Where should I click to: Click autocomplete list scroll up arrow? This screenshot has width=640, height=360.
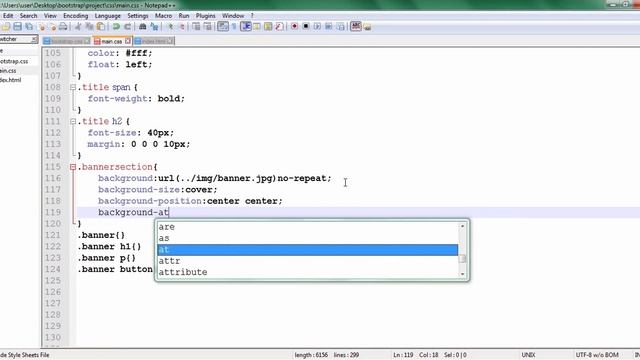[x=462, y=226]
